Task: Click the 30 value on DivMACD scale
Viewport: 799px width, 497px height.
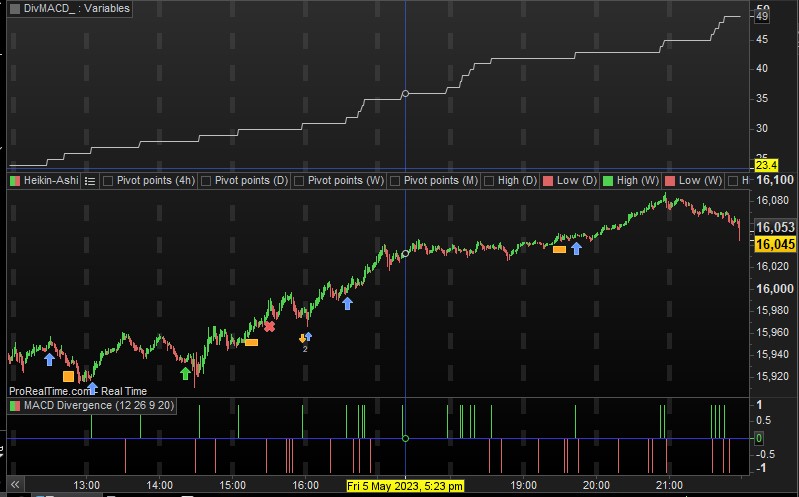Action: [762, 128]
